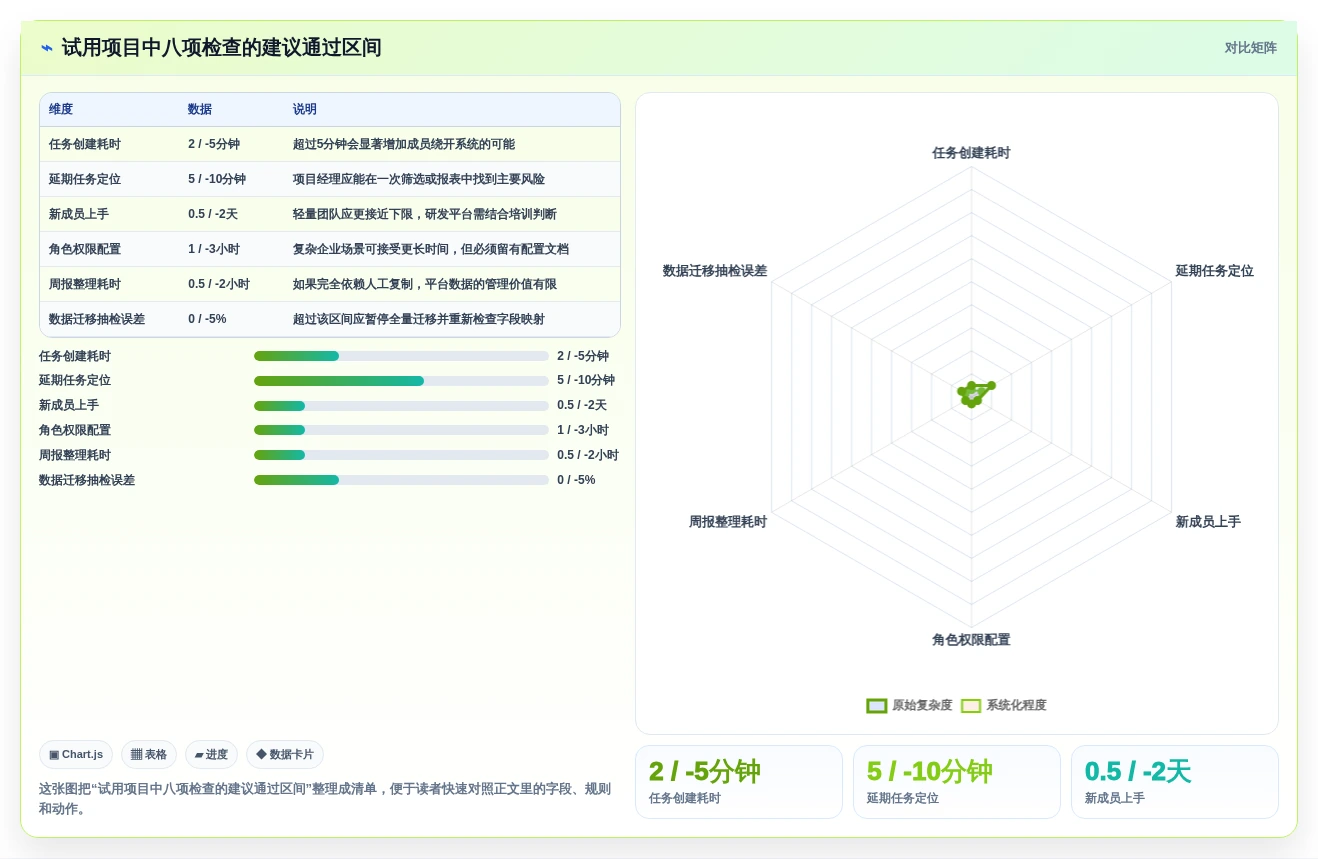Viewport: 1318px width, 859px height.
Task: Click the 角色权限配置 progress bar
Action: pyautogui.click(x=401, y=430)
